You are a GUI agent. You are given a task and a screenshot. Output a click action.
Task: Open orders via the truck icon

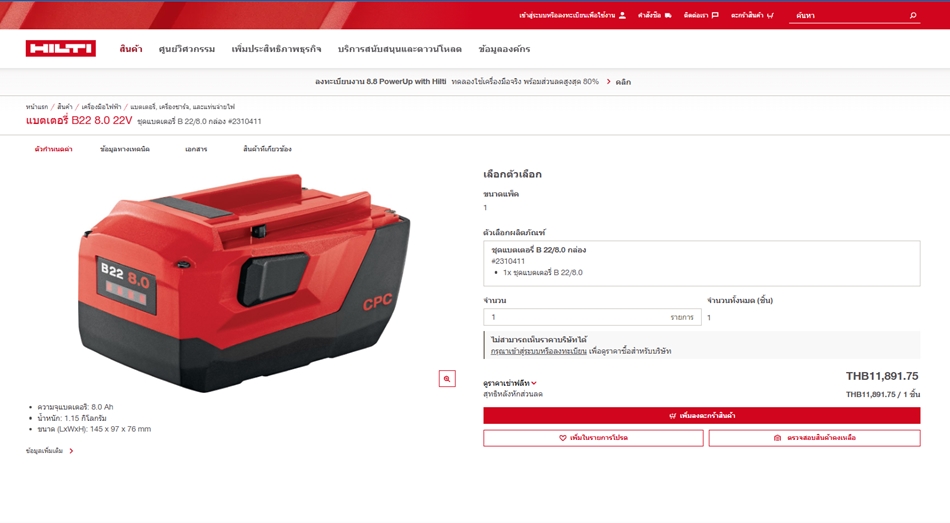pyautogui.click(x=668, y=15)
